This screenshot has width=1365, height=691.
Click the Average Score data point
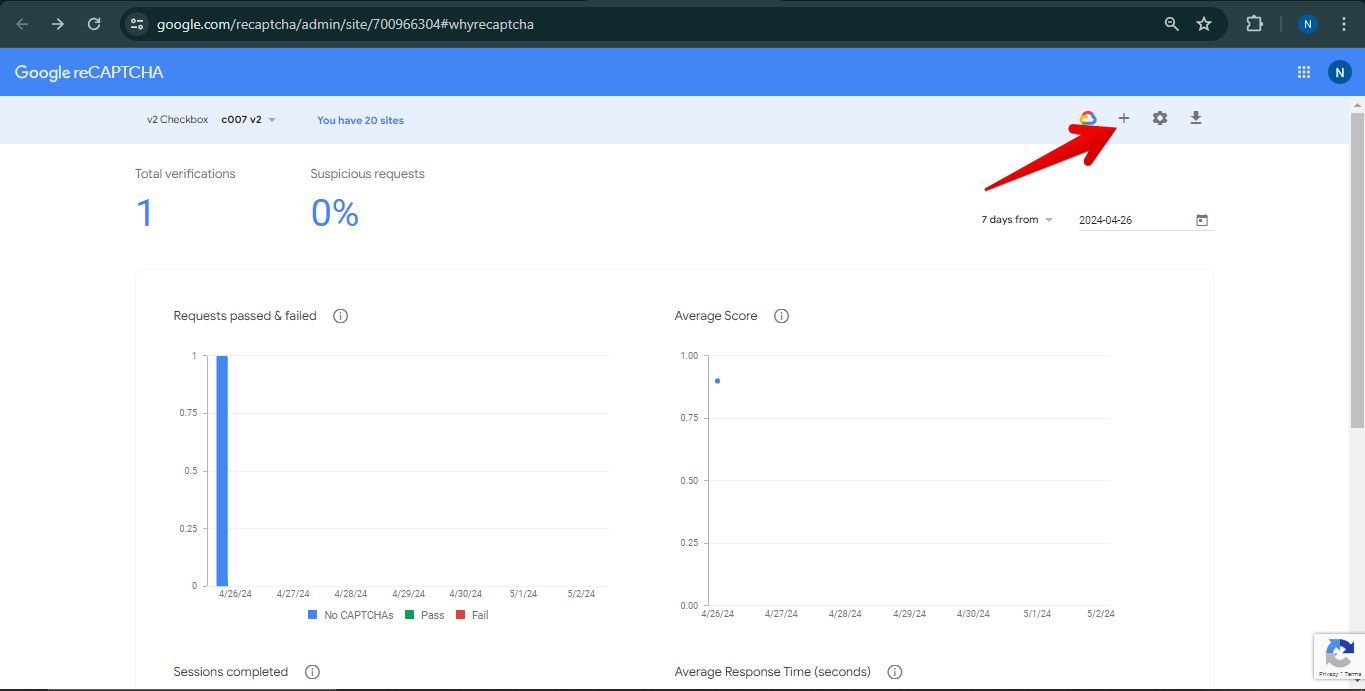pos(717,381)
